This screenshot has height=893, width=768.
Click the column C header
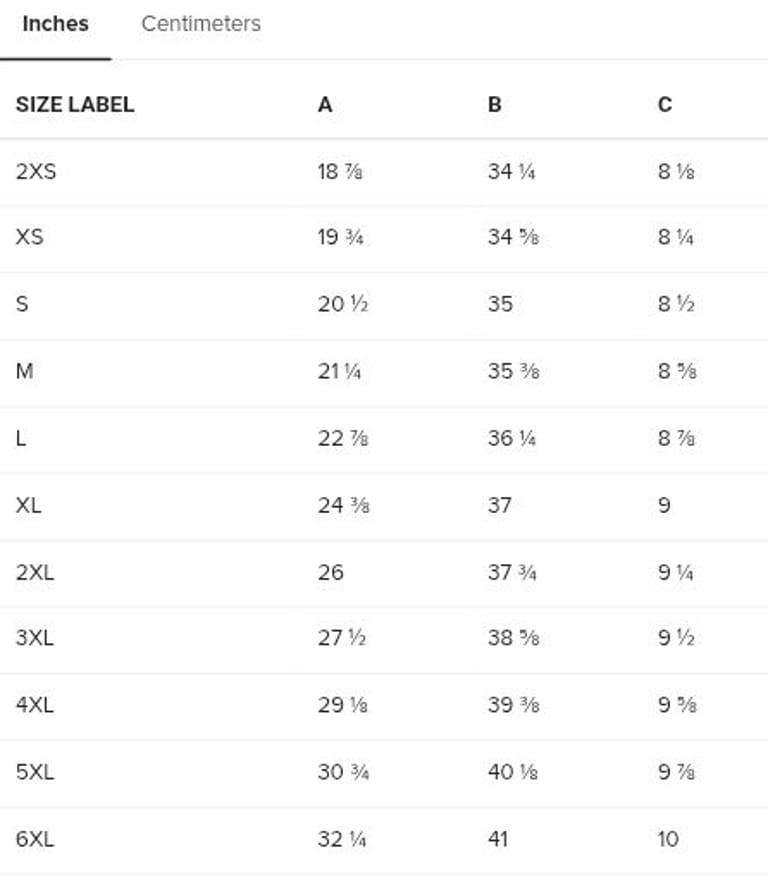(x=665, y=104)
